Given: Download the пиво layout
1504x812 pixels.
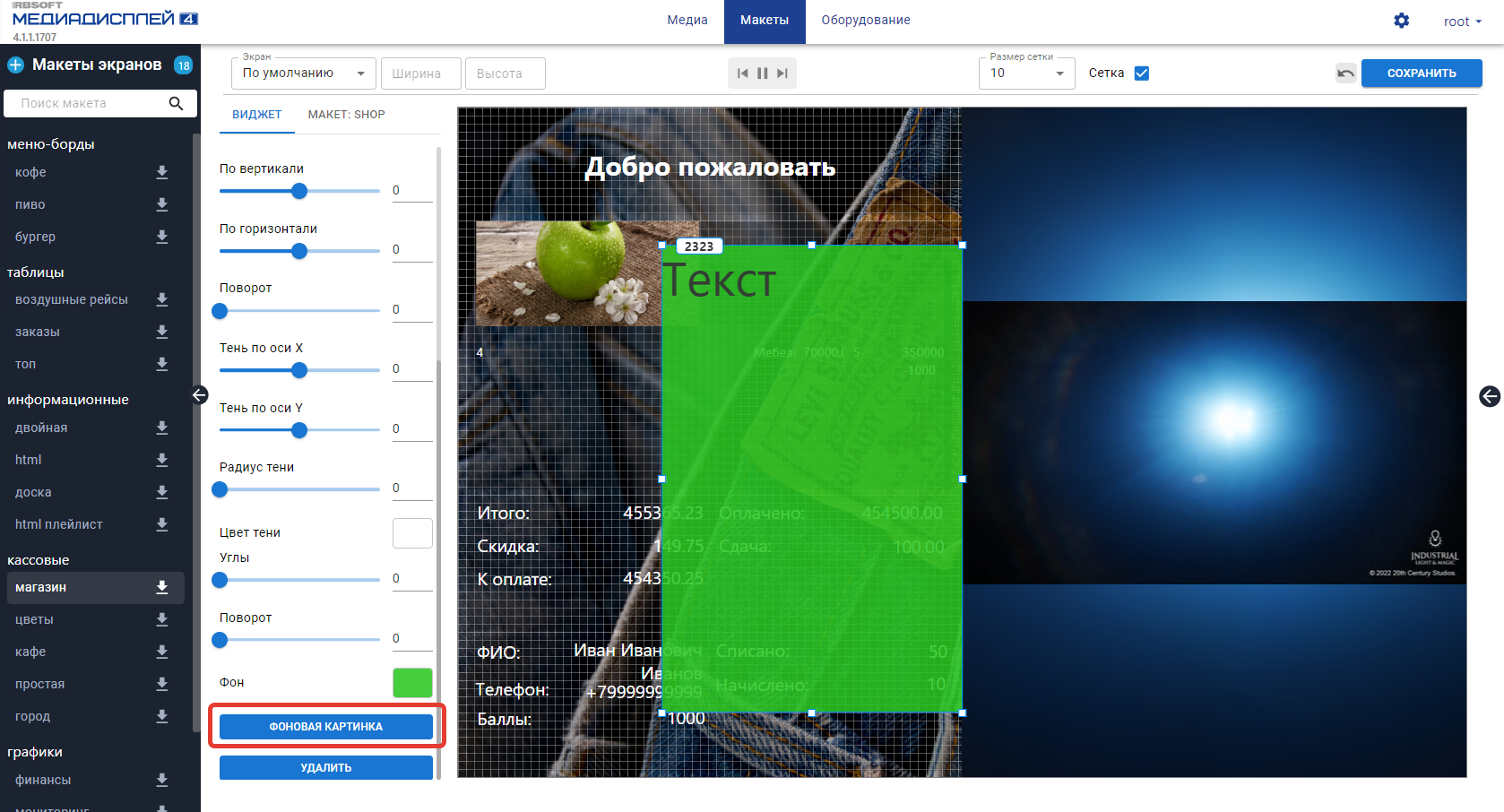Looking at the screenshot, I should [x=162, y=204].
